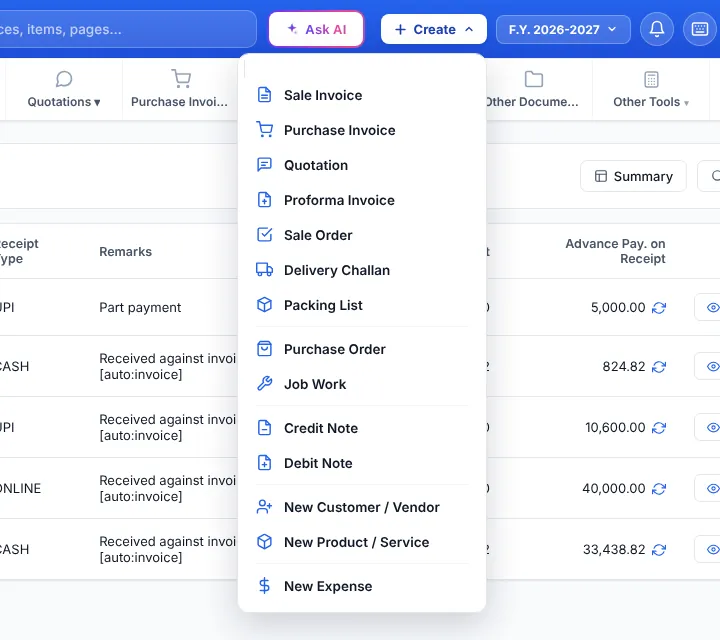Click the New Product cube icon

point(264,541)
